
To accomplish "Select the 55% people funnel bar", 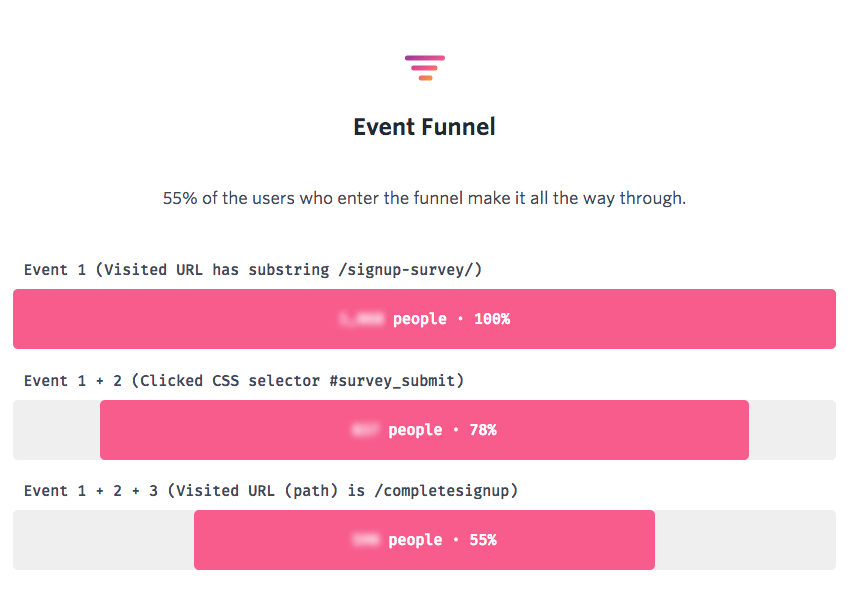I will 424,540.
